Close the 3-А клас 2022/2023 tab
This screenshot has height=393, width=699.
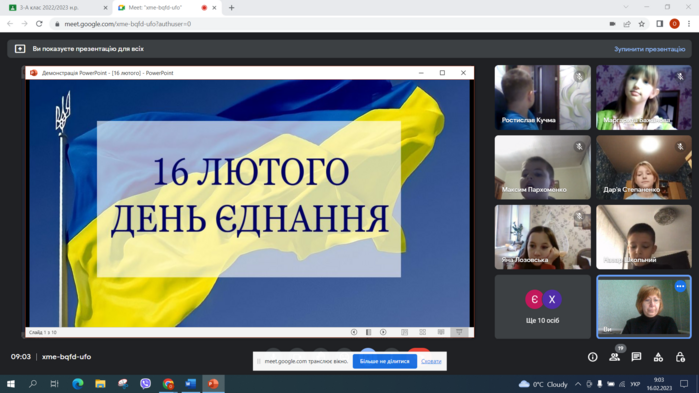[x=106, y=8]
